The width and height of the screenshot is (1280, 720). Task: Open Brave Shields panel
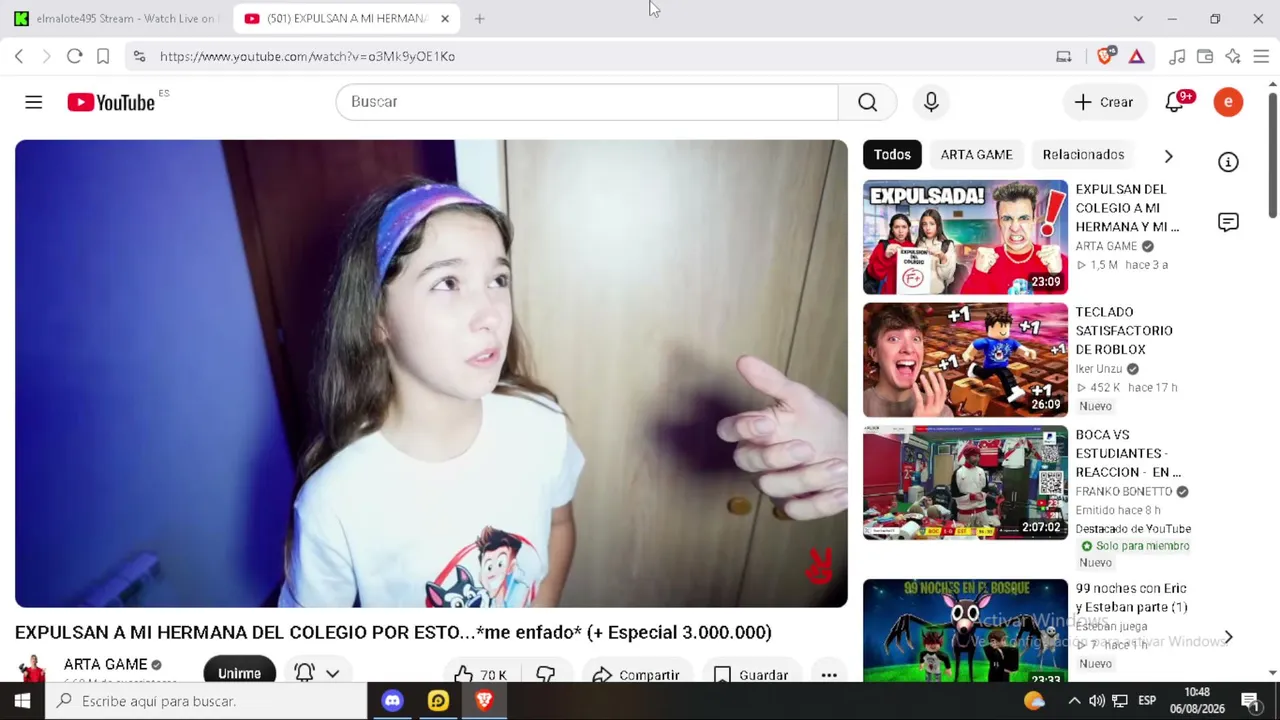pos(1105,57)
